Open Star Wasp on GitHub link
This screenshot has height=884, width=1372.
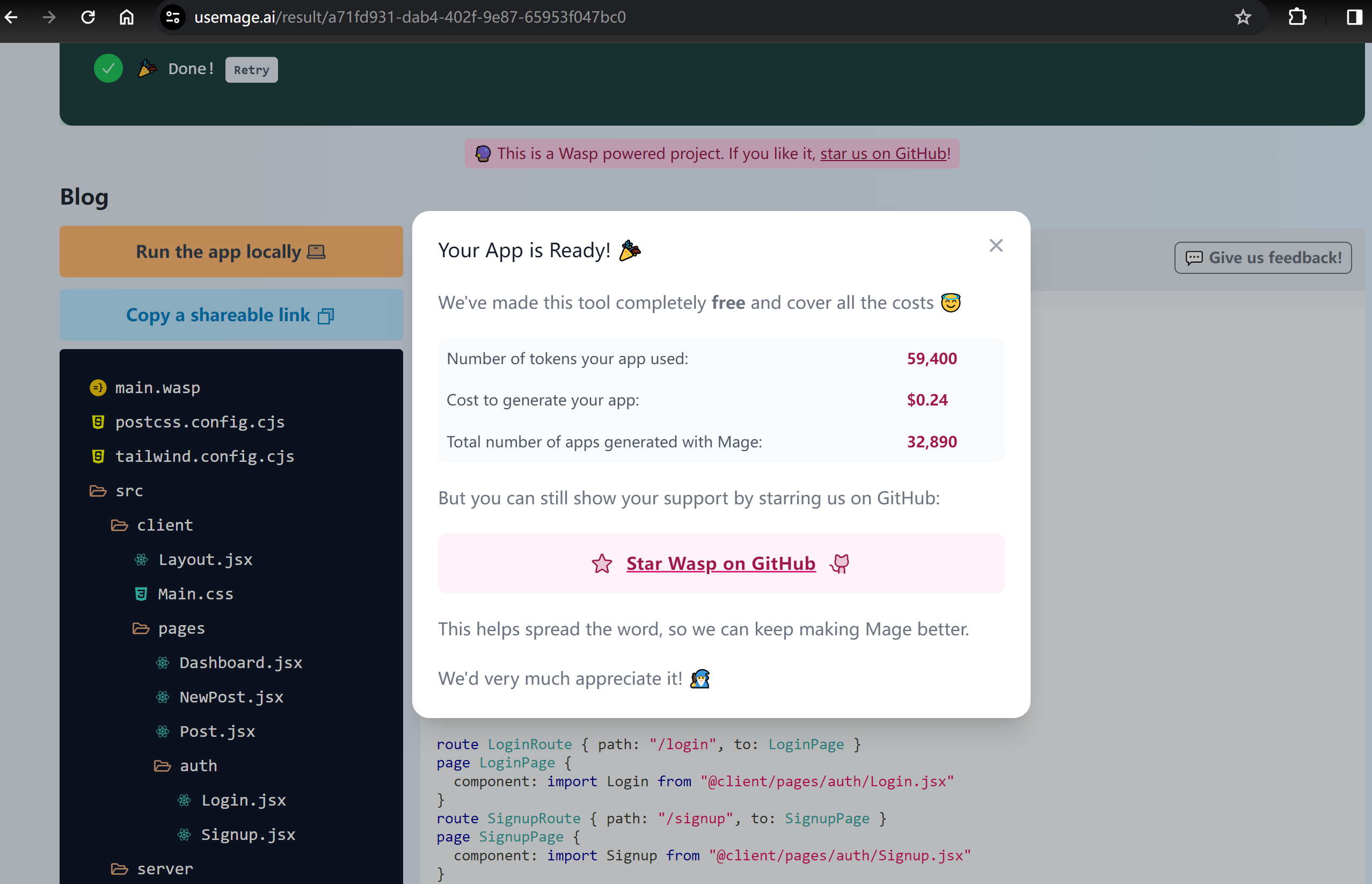click(720, 564)
